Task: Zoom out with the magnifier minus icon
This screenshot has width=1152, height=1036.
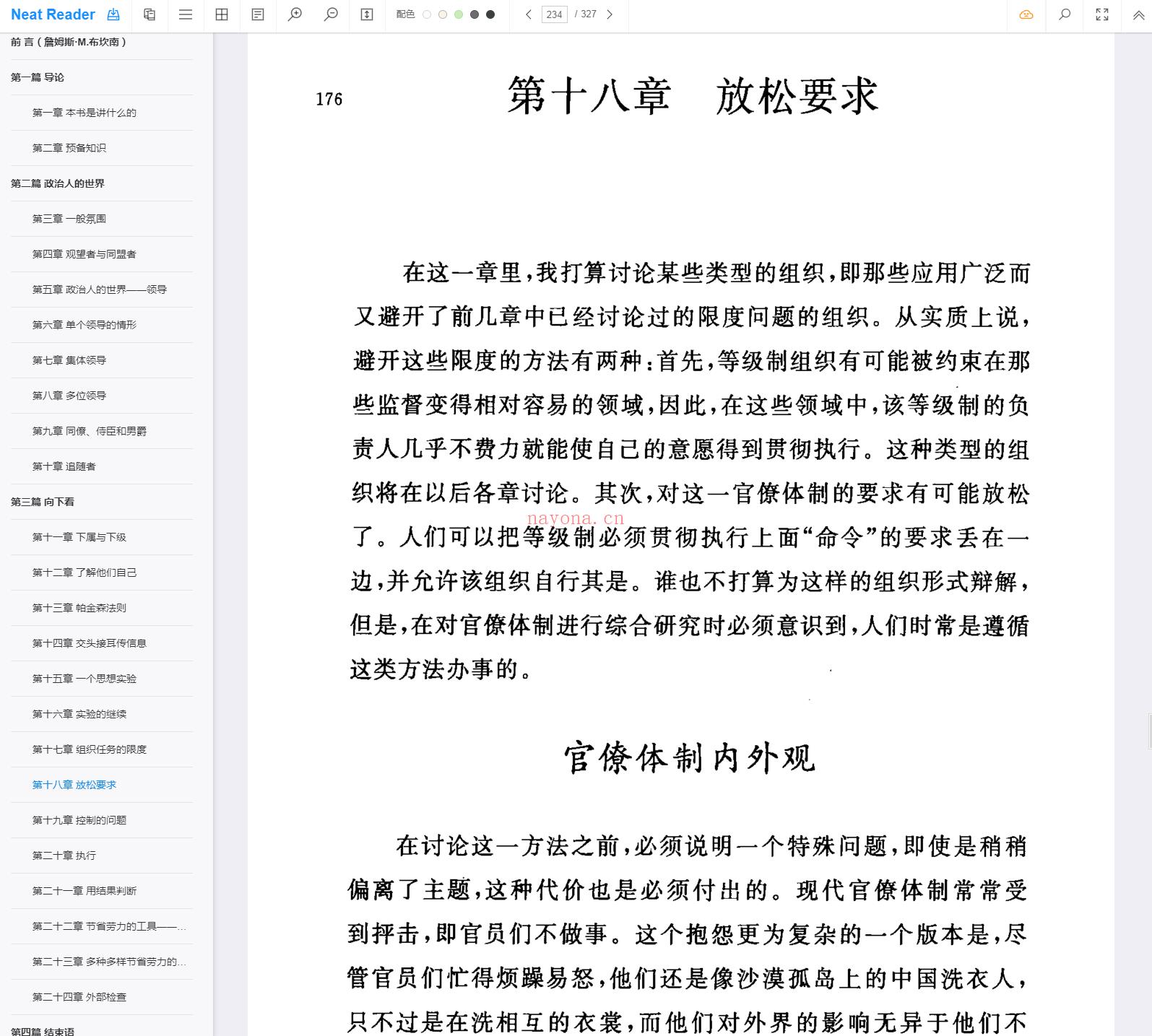Action: click(331, 14)
